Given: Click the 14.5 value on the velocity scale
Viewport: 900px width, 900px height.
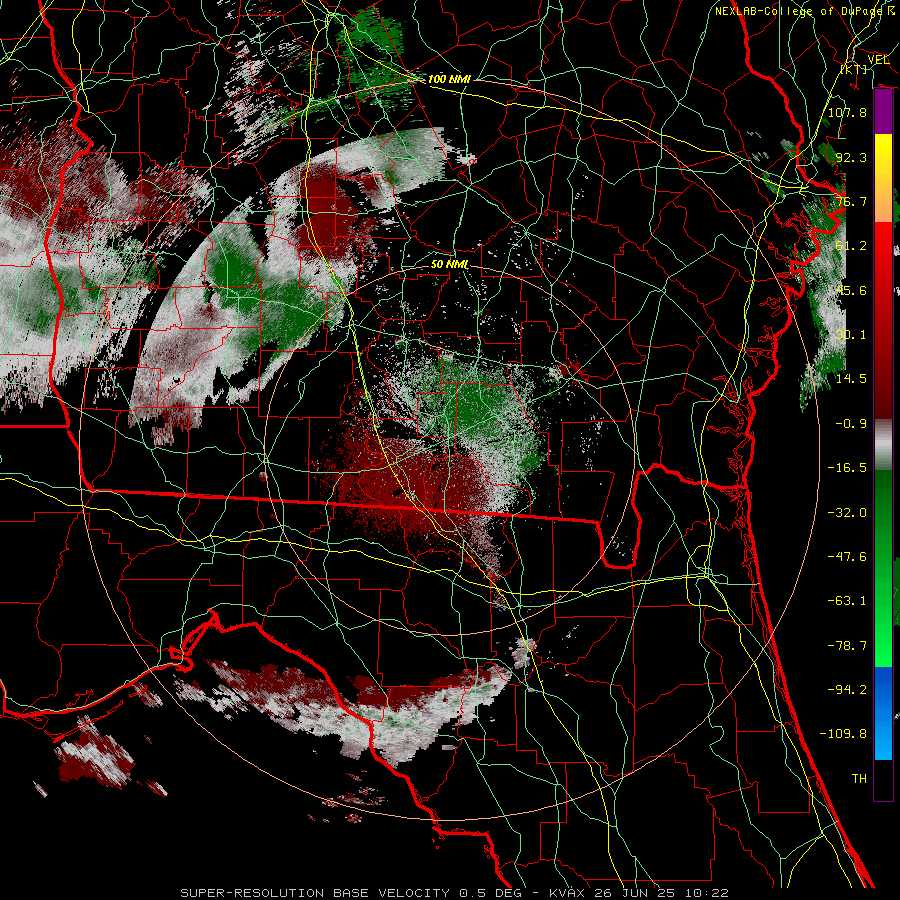Looking at the screenshot, I should coord(851,379).
